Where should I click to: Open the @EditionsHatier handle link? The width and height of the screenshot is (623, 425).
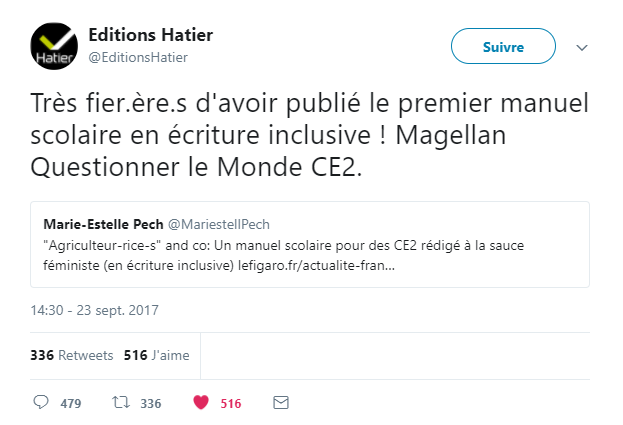[x=138, y=57]
